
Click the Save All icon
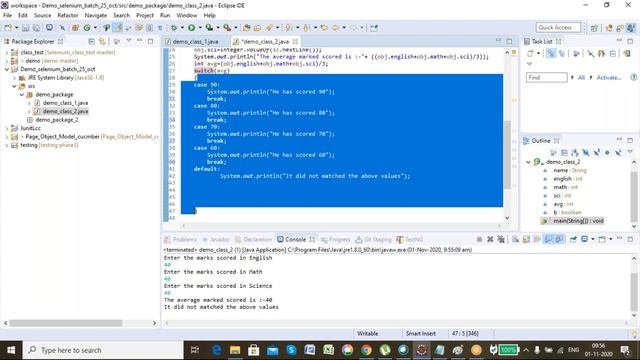(x=36, y=28)
